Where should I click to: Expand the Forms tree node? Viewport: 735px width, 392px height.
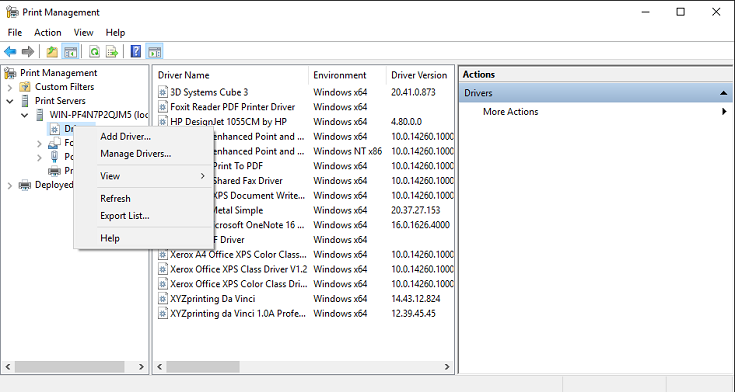40,143
